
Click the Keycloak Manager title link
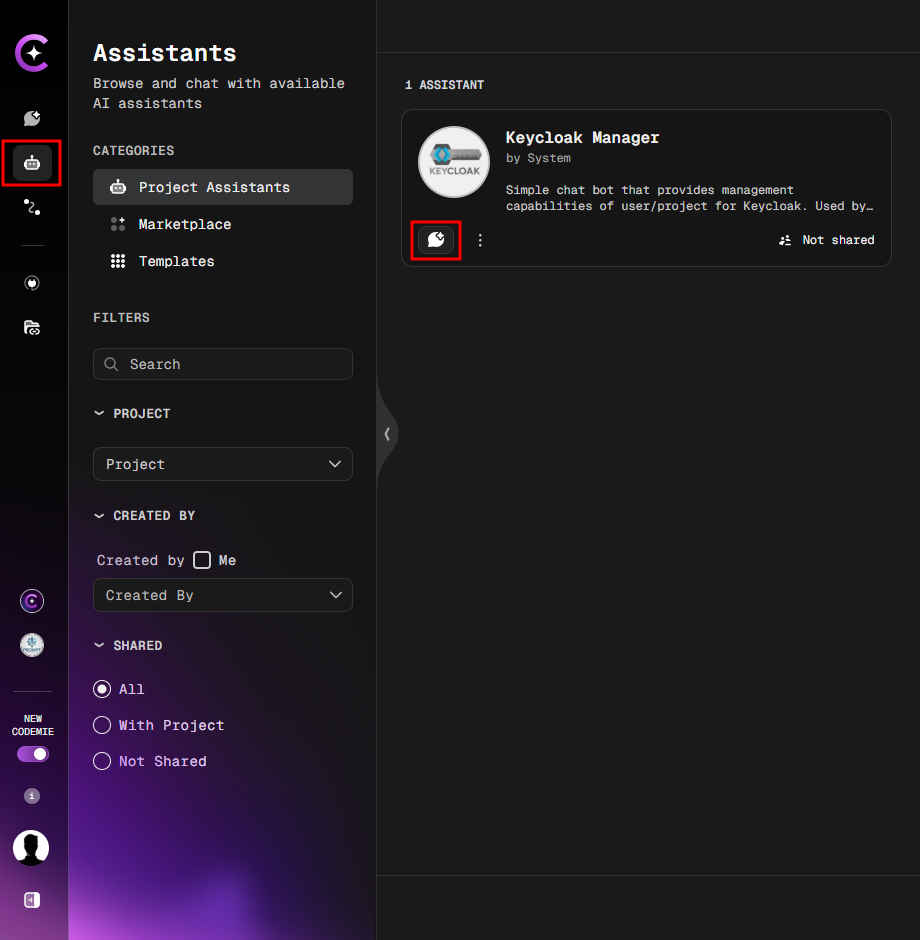point(582,137)
